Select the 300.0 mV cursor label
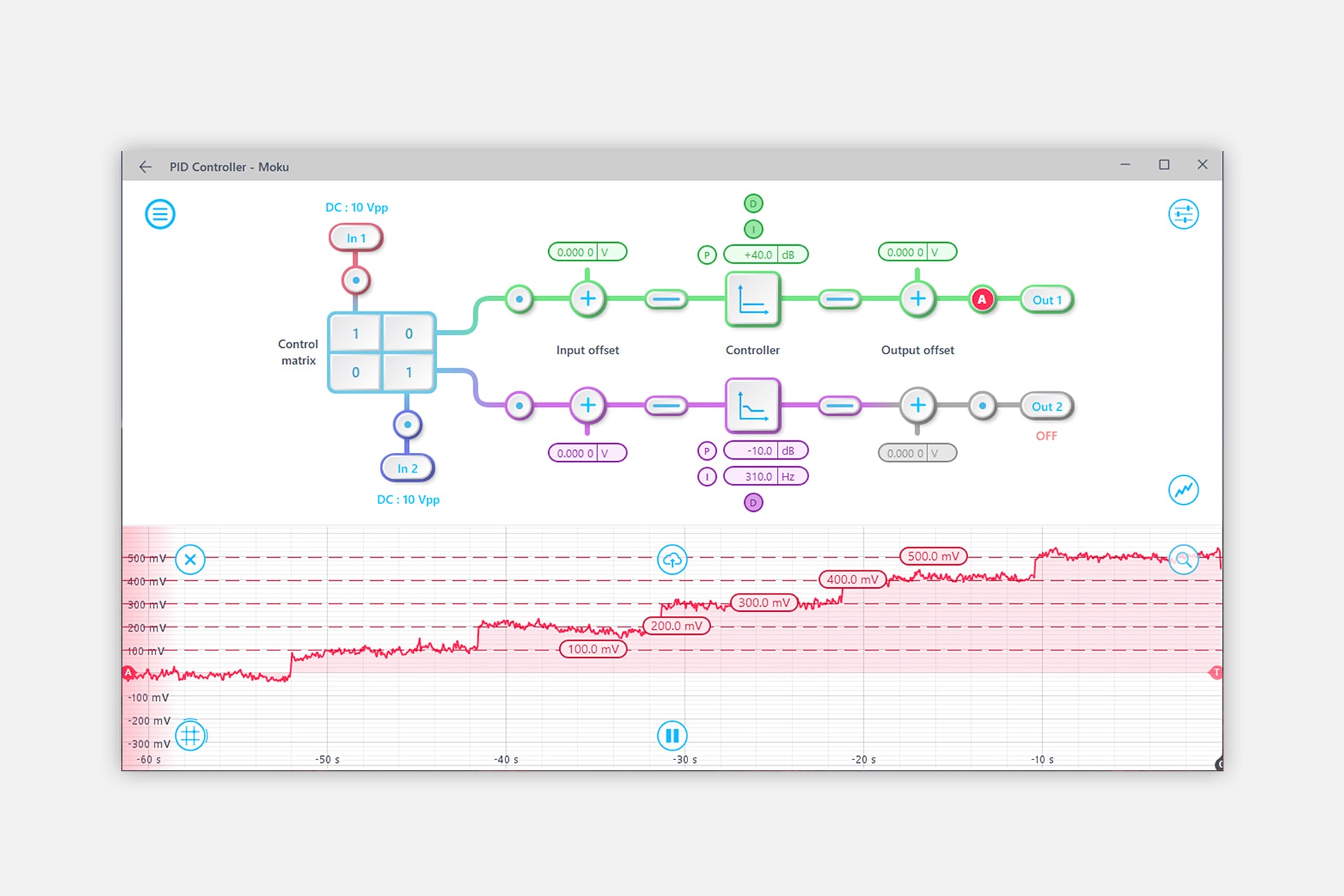1344x896 pixels. (764, 603)
